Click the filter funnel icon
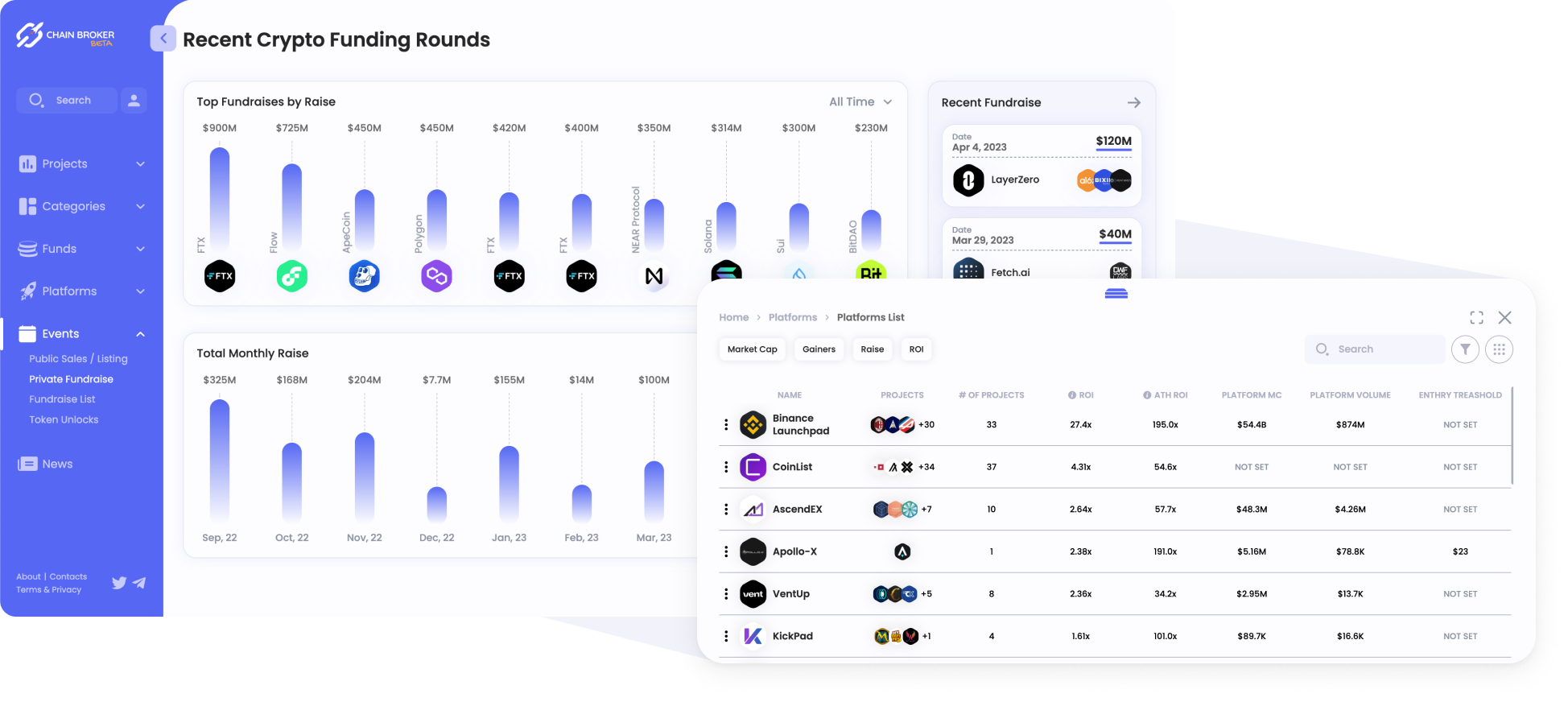This screenshot has height=702, width=1568. click(1465, 349)
